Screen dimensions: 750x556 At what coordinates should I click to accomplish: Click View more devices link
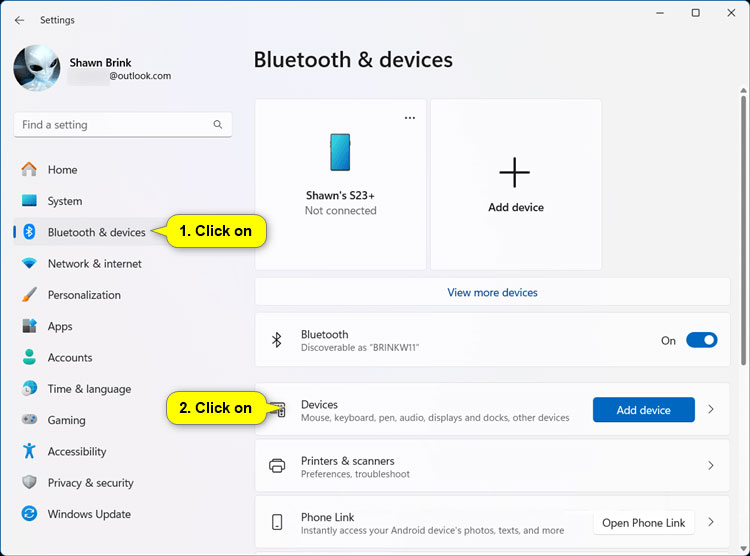point(492,292)
